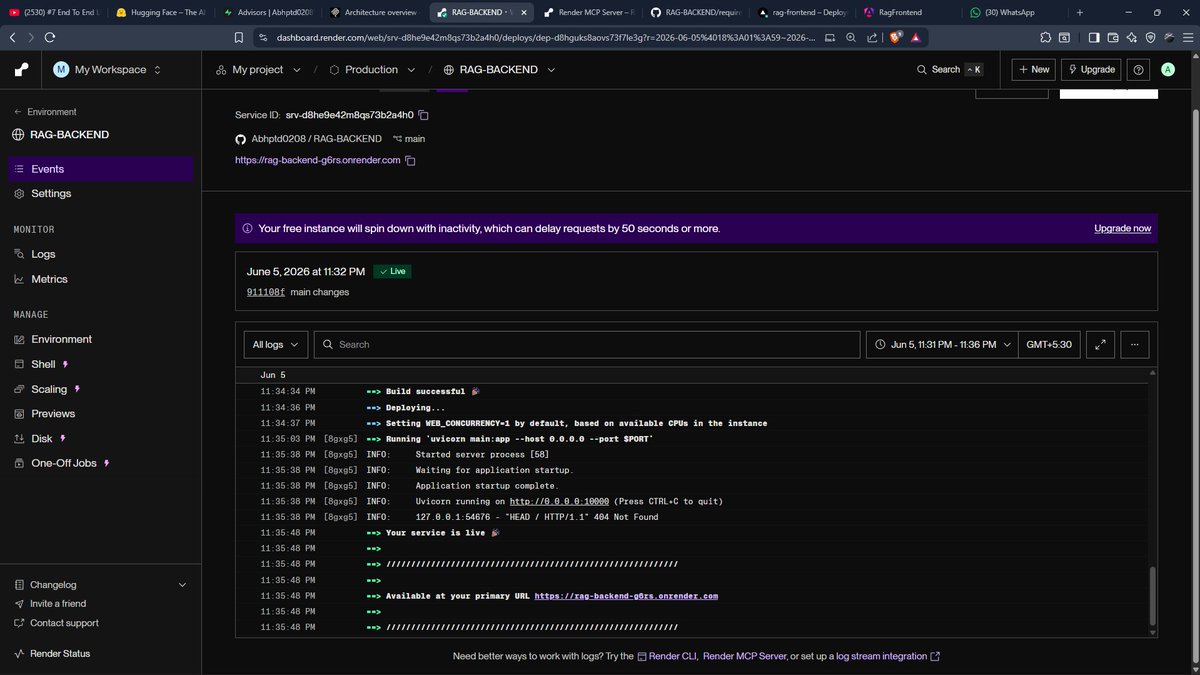Click the Upgrade button
Image resolution: width=1200 pixels, height=675 pixels.
[1091, 70]
